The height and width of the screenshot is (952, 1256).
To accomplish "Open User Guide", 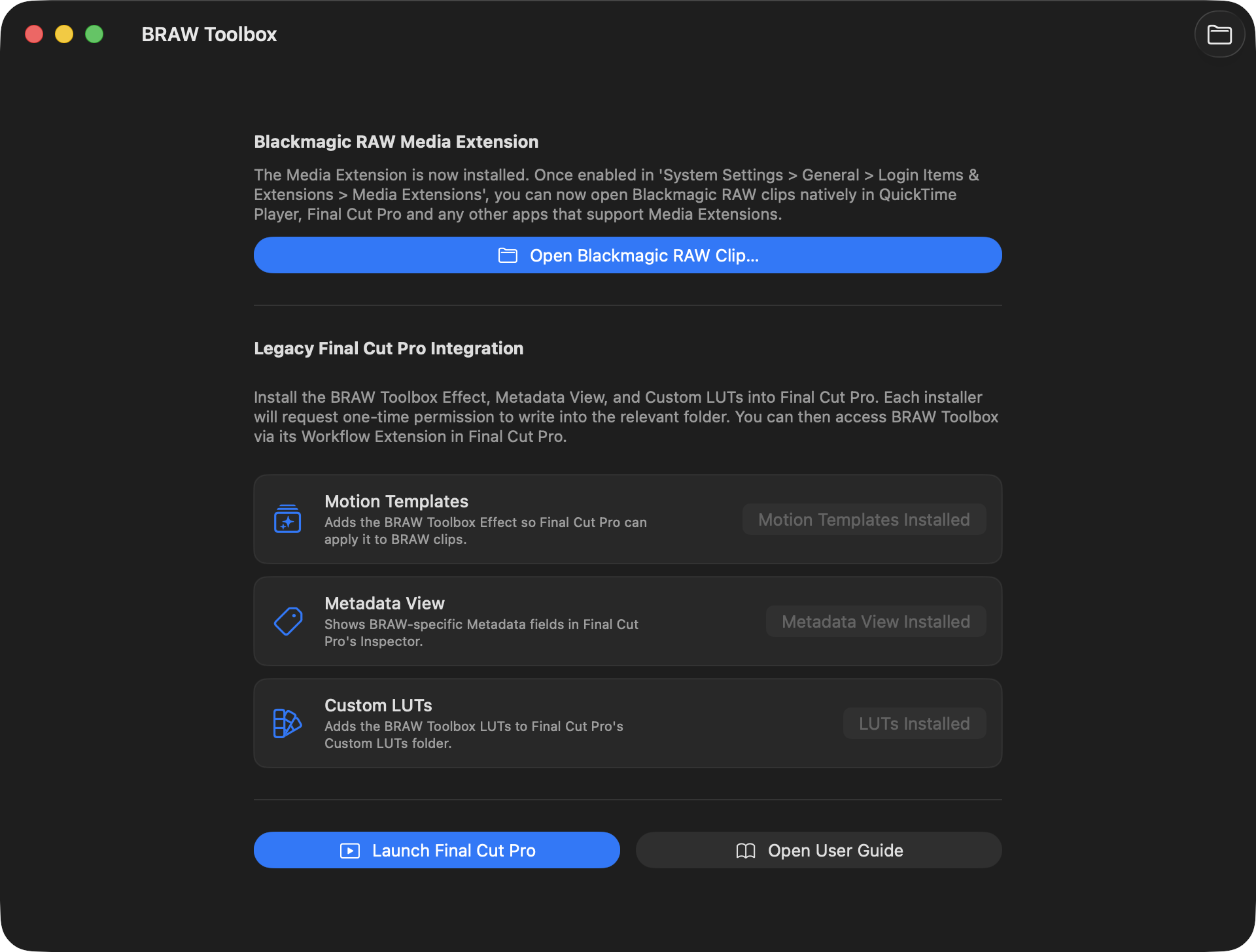I will pyautogui.click(x=835, y=851).
